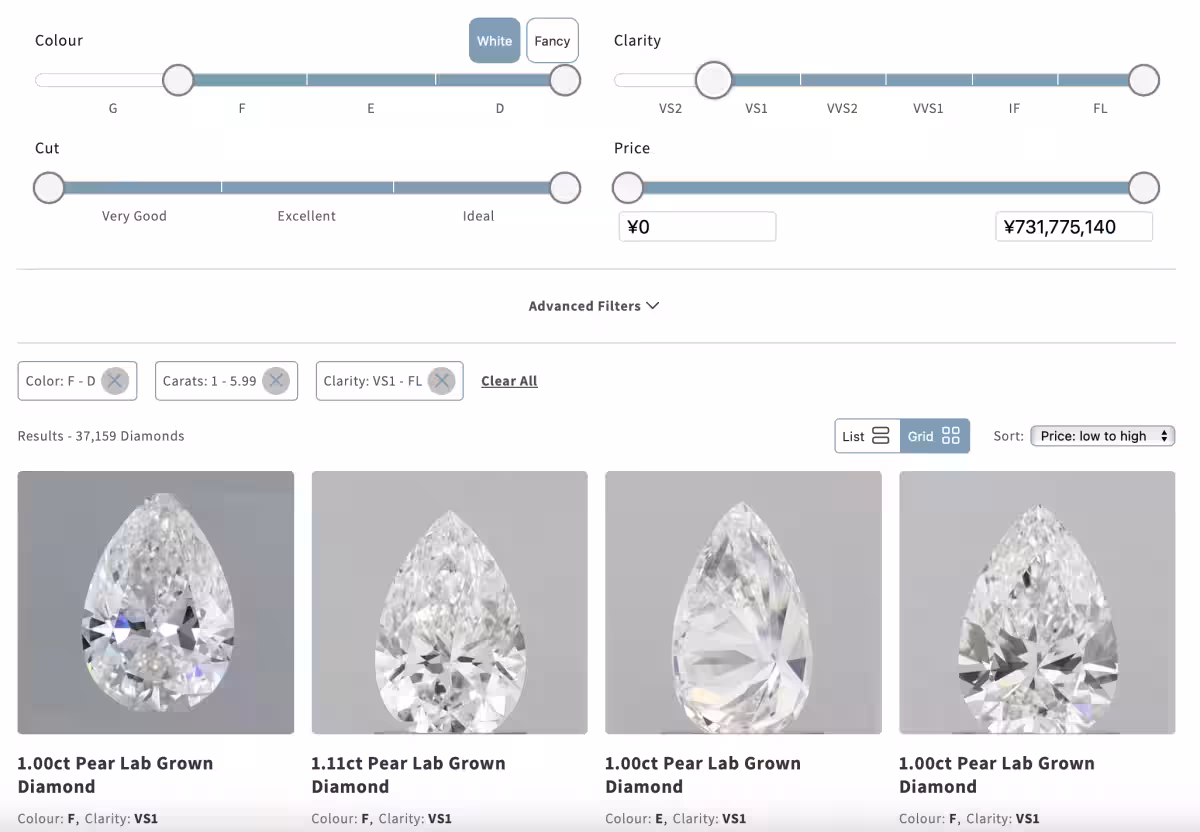1200x832 pixels.
Task: Select the Grid view layout
Action: tap(934, 436)
